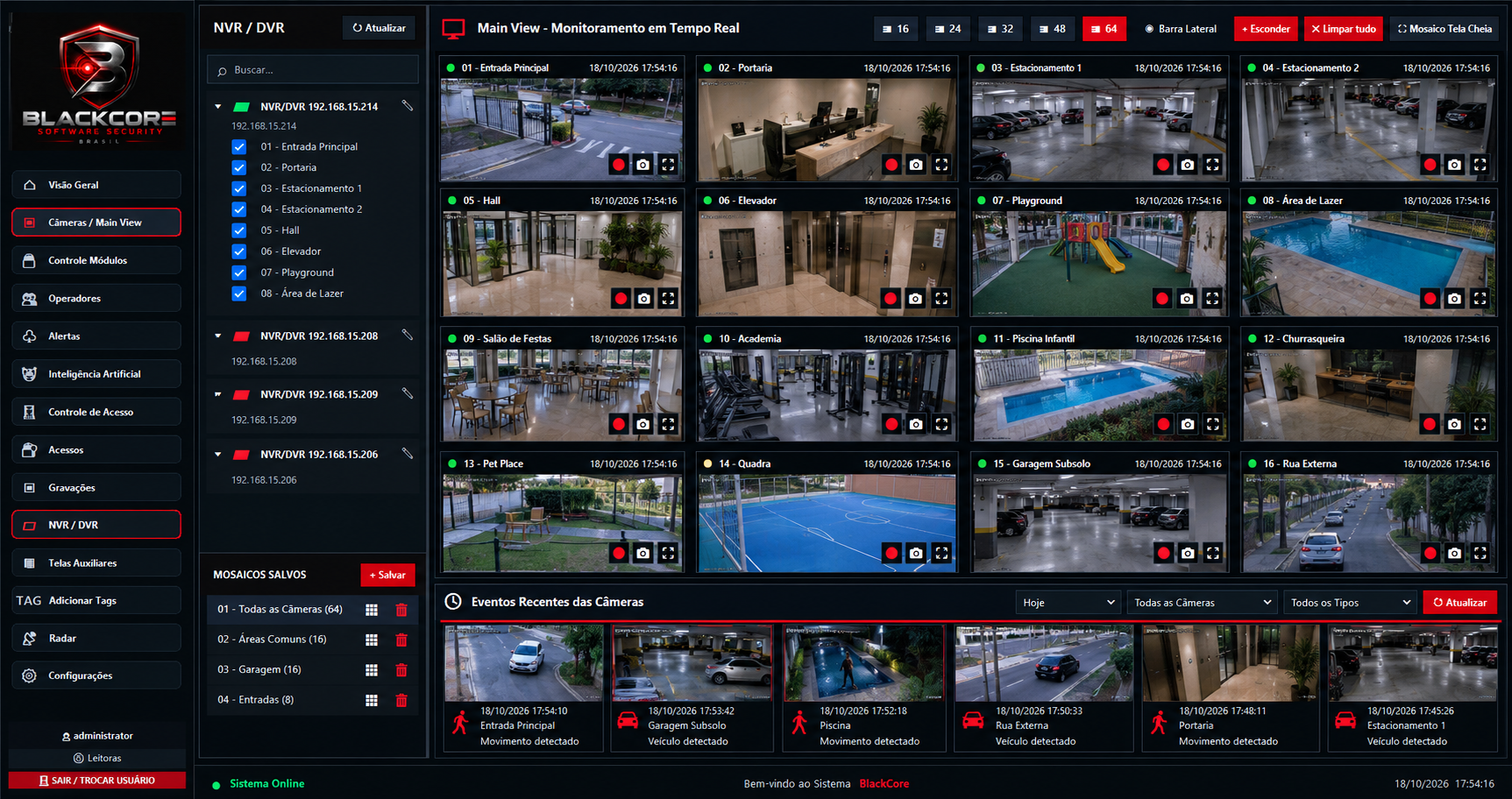The image size is (1512, 799).
Task: Toggle the Barra Lateral radio option
Action: (1149, 29)
